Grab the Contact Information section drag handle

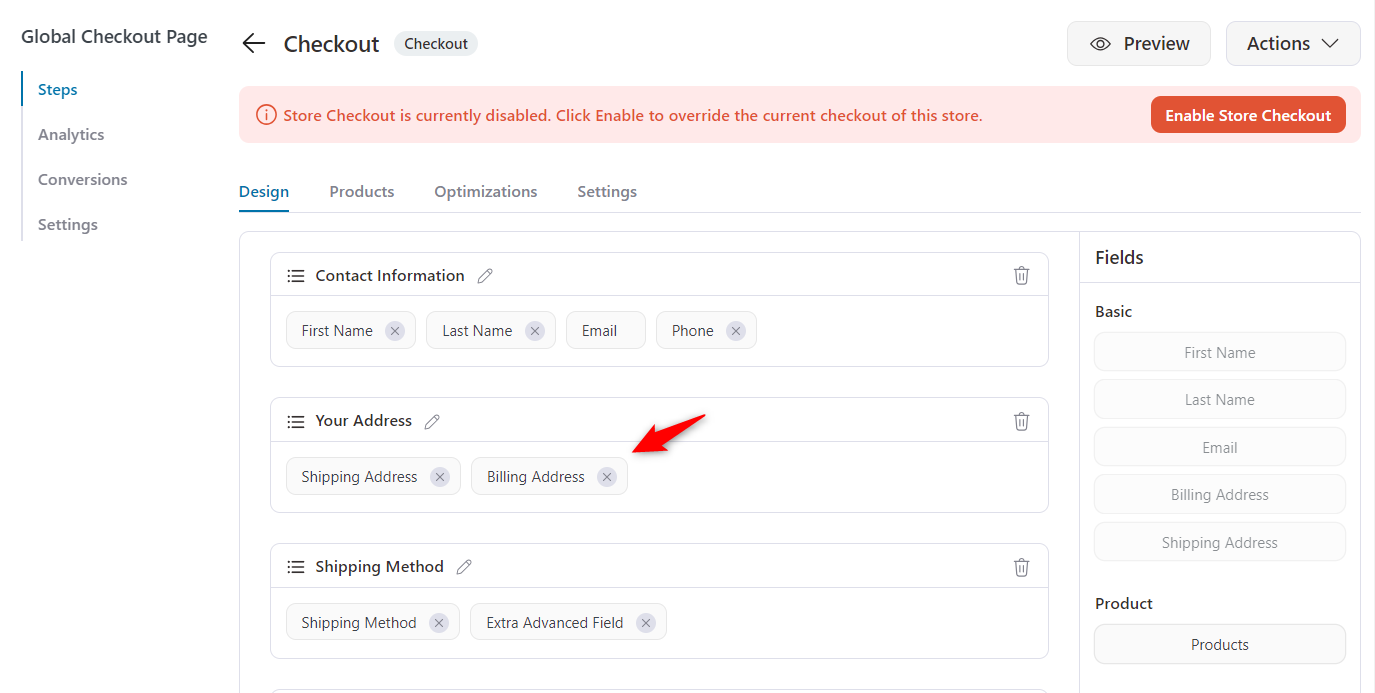(x=296, y=276)
